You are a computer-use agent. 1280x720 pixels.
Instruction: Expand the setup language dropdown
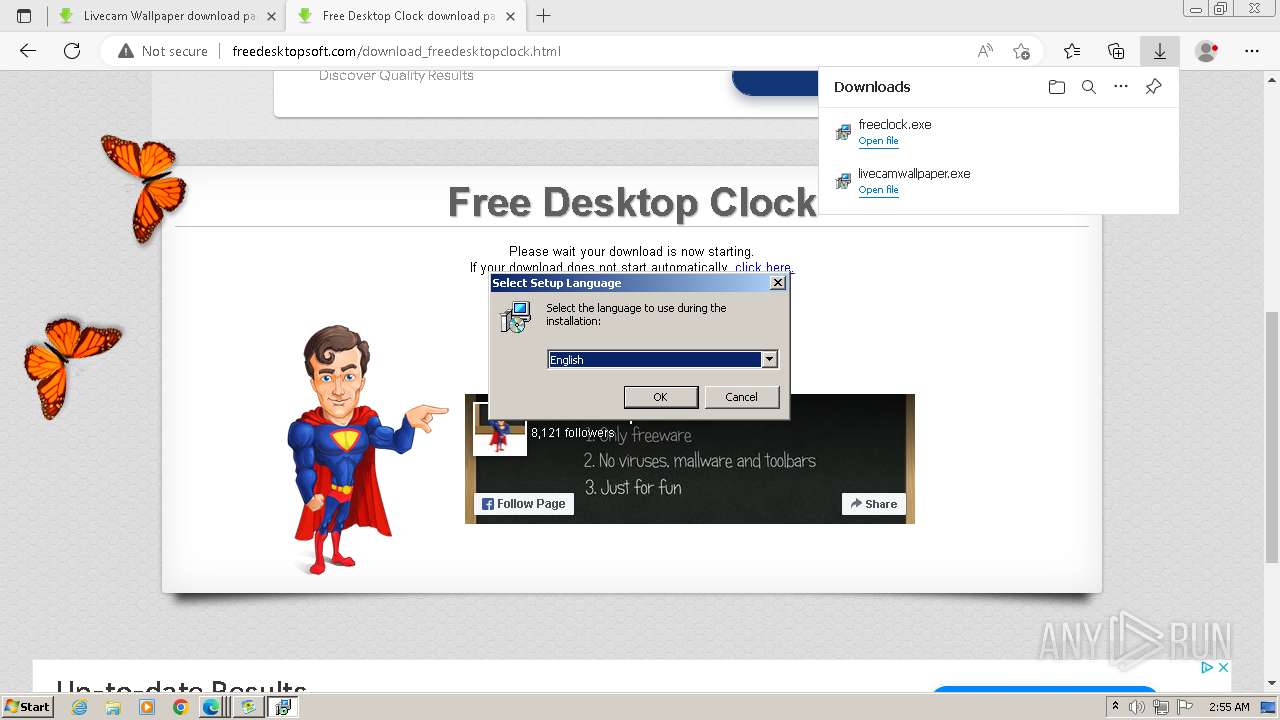tap(769, 359)
